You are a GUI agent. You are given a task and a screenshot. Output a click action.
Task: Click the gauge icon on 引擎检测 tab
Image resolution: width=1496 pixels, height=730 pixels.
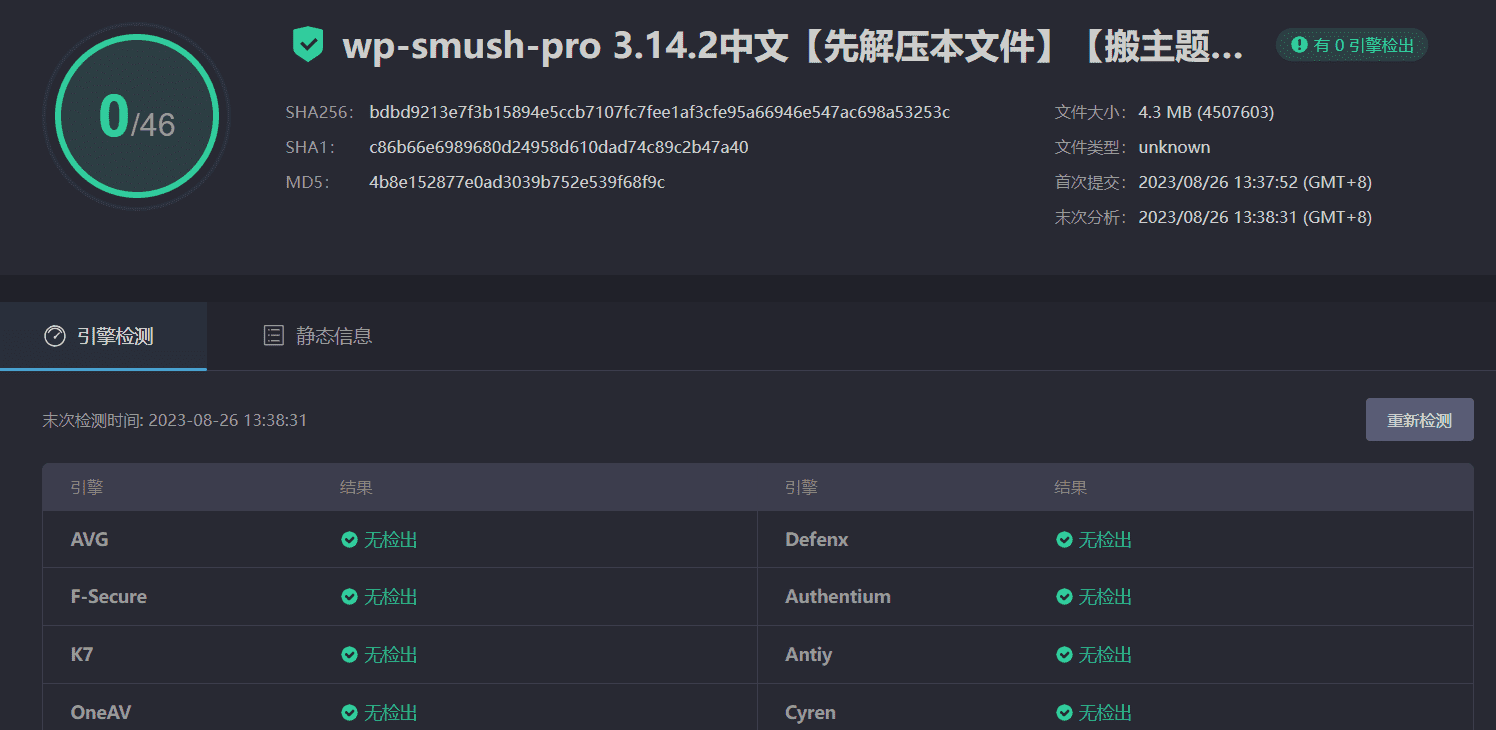(x=55, y=336)
